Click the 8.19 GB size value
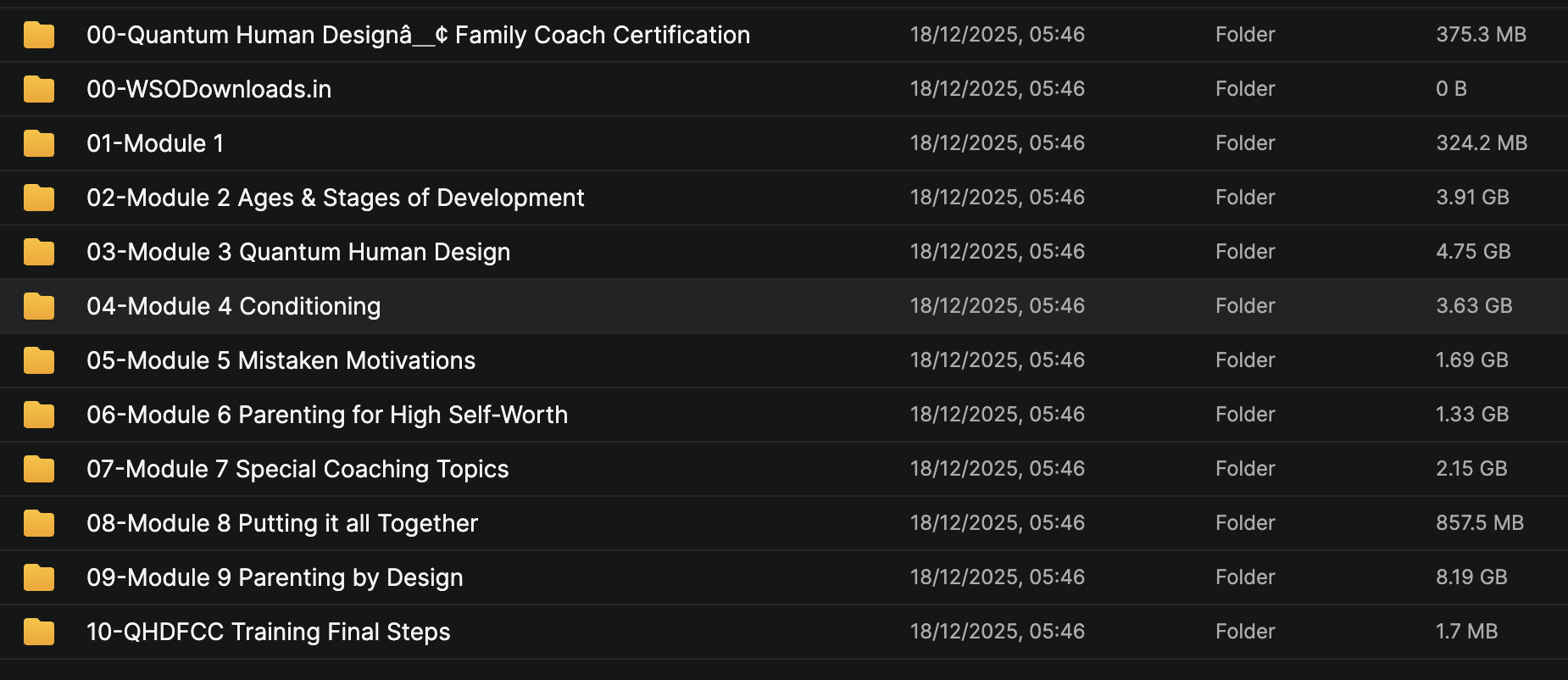 click(1471, 577)
